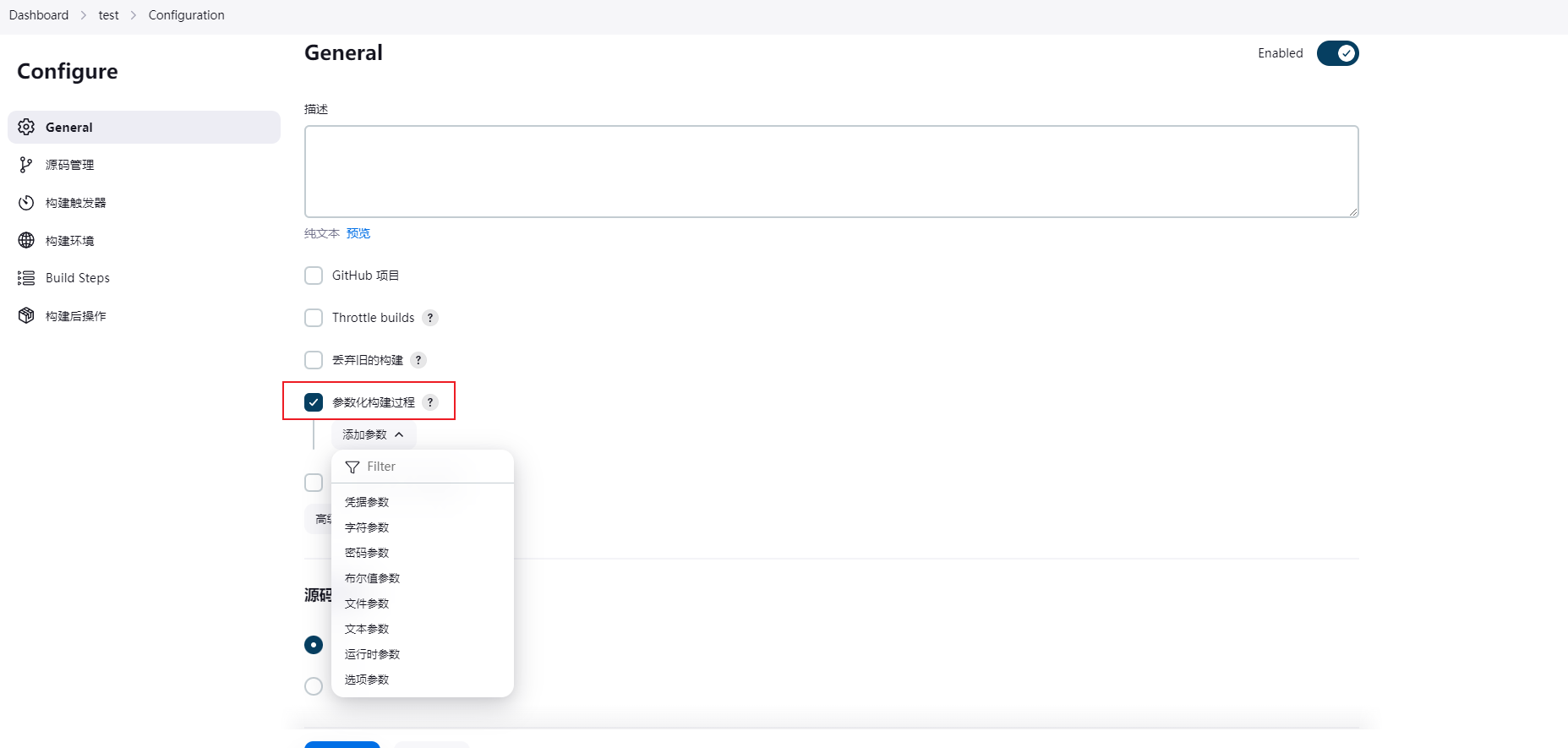
Task: Click the 构建环境 globe icon
Action: coord(26,241)
